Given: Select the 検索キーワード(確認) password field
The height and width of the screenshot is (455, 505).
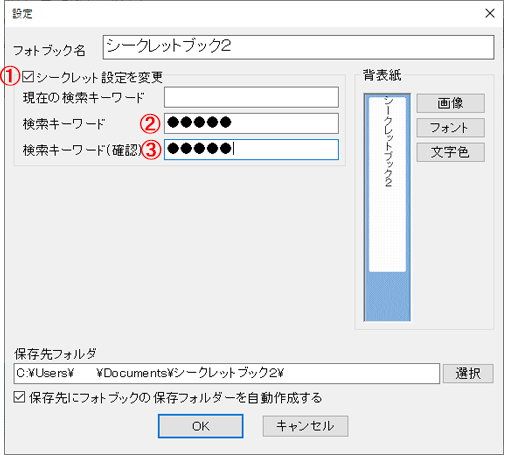Looking at the screenshot, I should pyautogui.click(x=251, y=149).
